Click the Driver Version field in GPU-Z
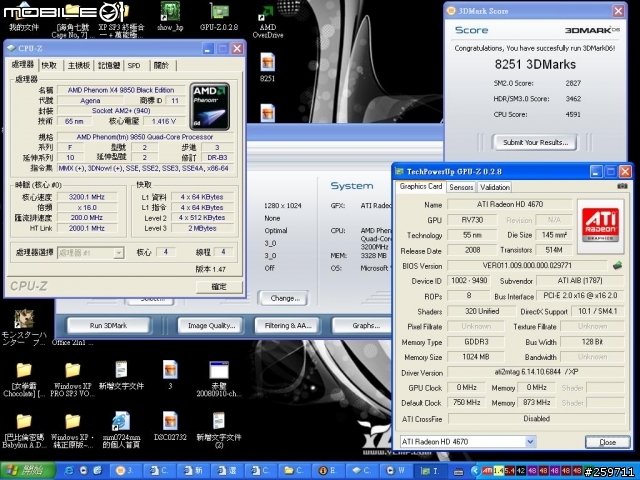 click(x=536, y=372)
